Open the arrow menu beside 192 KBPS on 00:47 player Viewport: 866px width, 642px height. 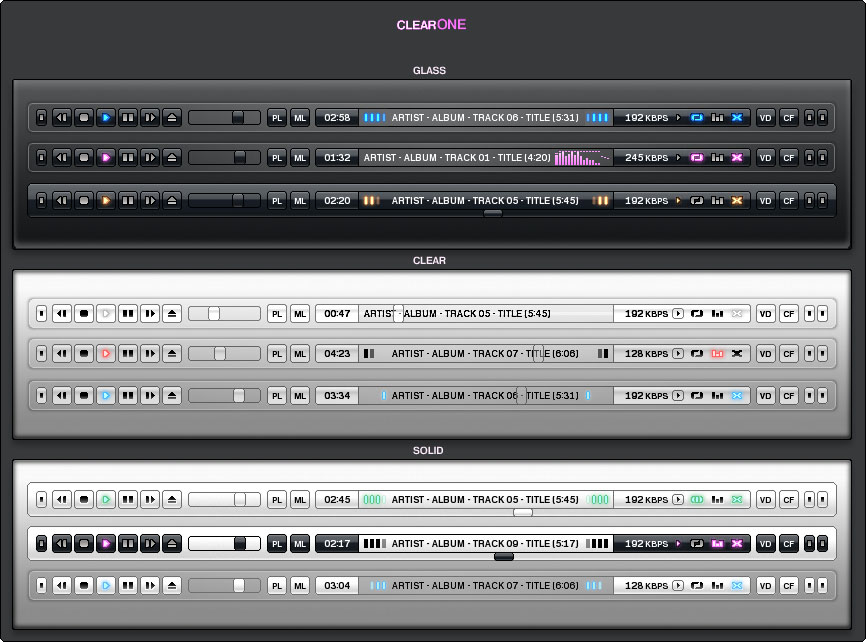(x=677, y=314)
